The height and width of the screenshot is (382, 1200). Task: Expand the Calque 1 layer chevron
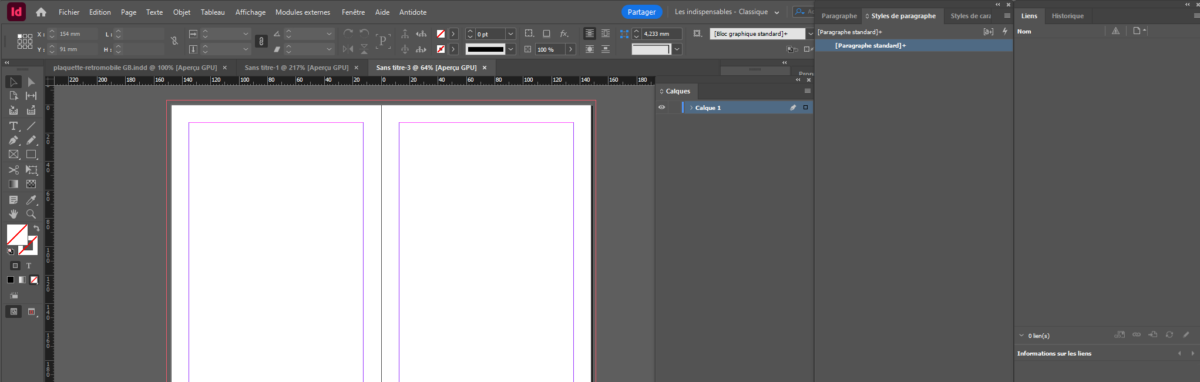[x=690, y=107]
